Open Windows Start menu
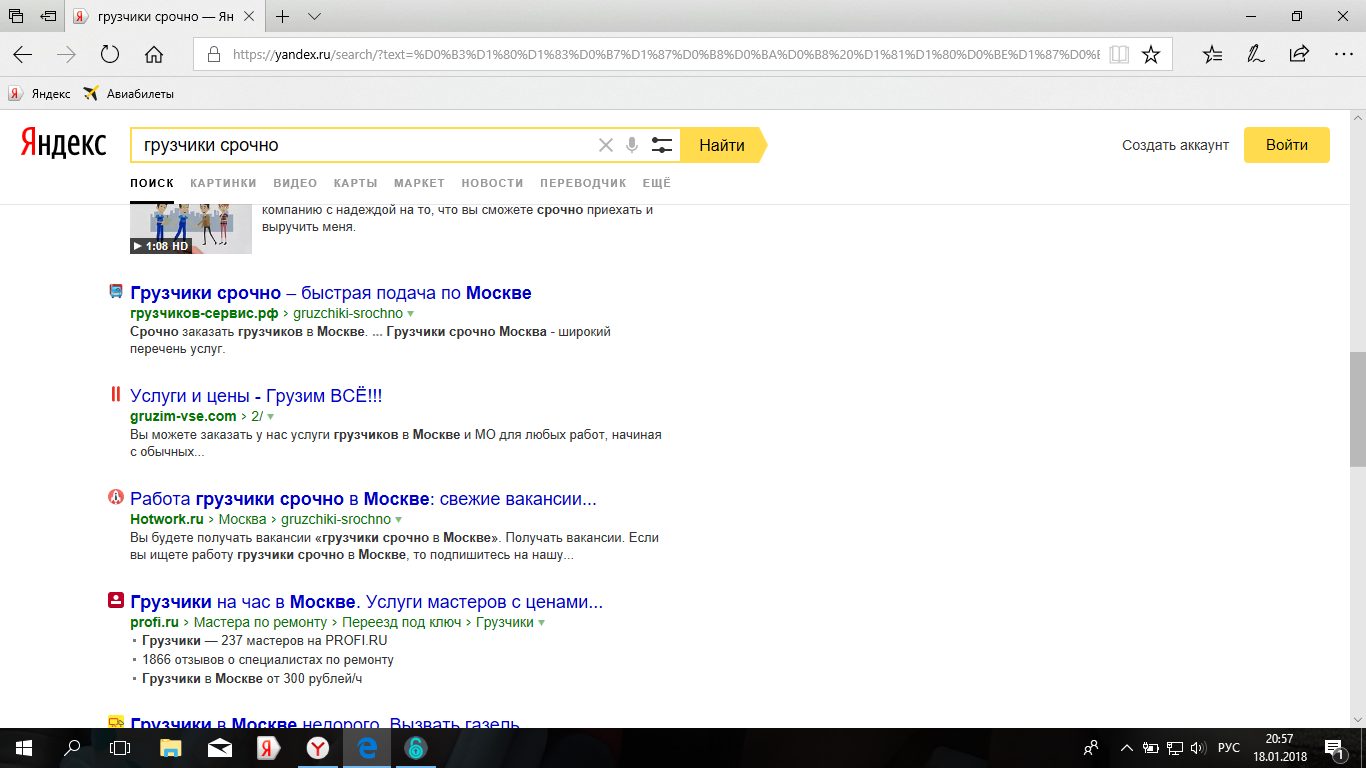Screen dimensions: 1366x768 click(x=24, y=748)
